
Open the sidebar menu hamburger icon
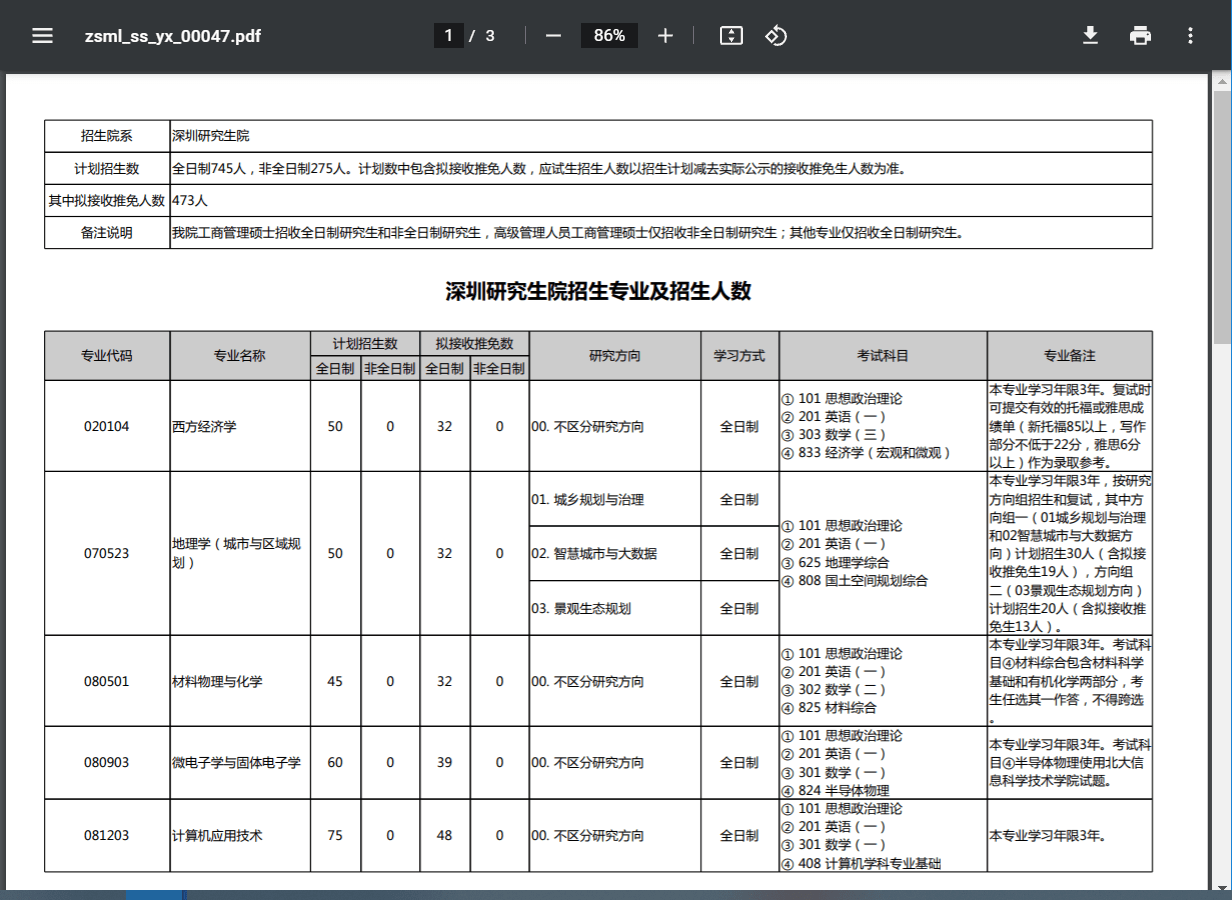click(x=42, y=36)
